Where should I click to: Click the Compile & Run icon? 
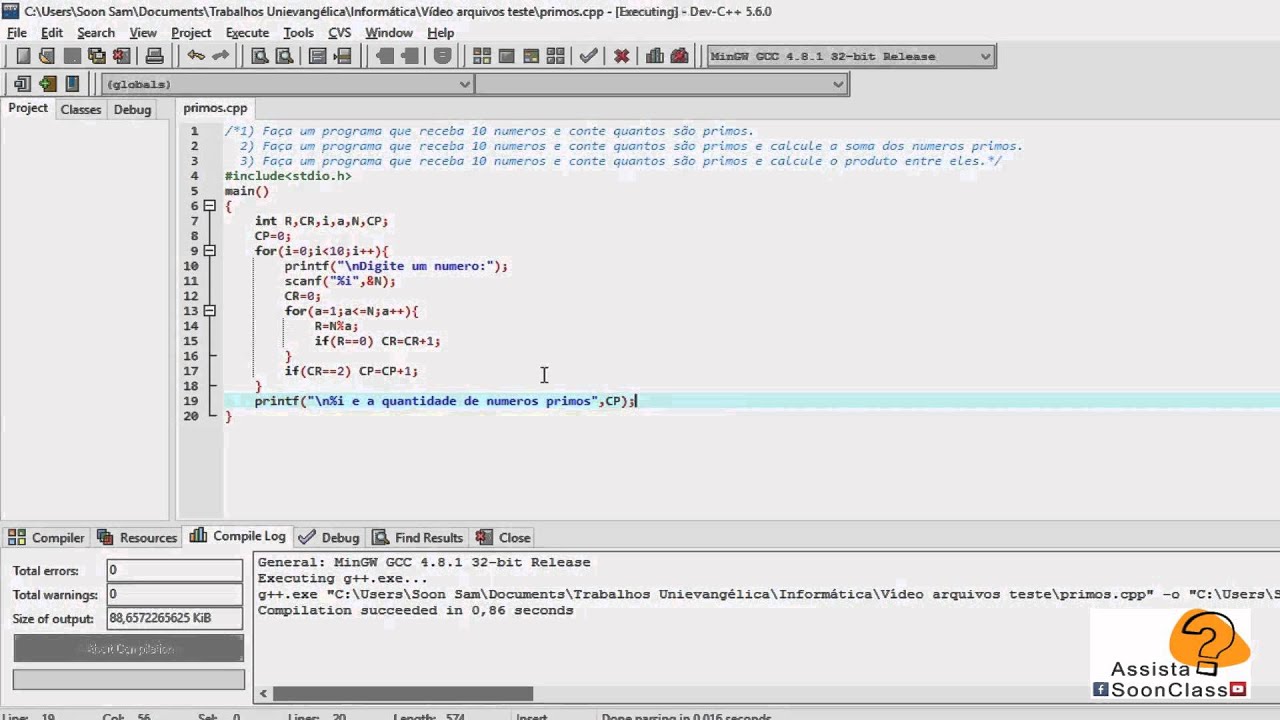pos(531,56)
